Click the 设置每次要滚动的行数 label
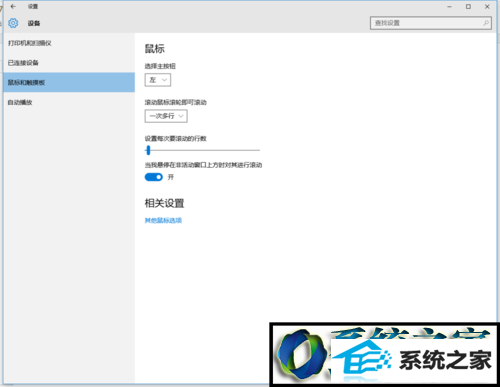Viewport: 500px width, 387px height. (176, 138)
